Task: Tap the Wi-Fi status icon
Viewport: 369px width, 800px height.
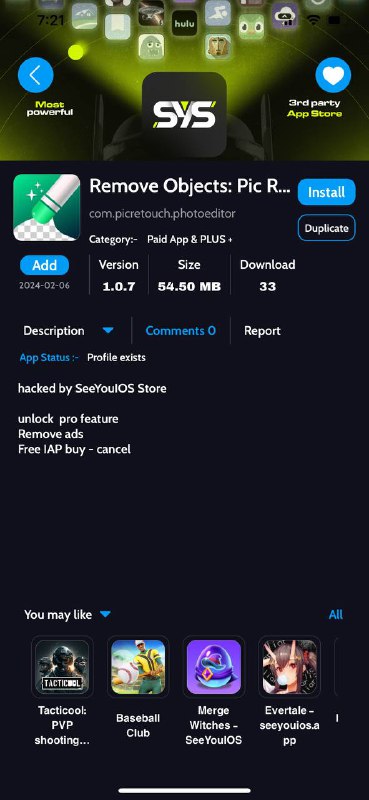Action: [x=312, y=20]
